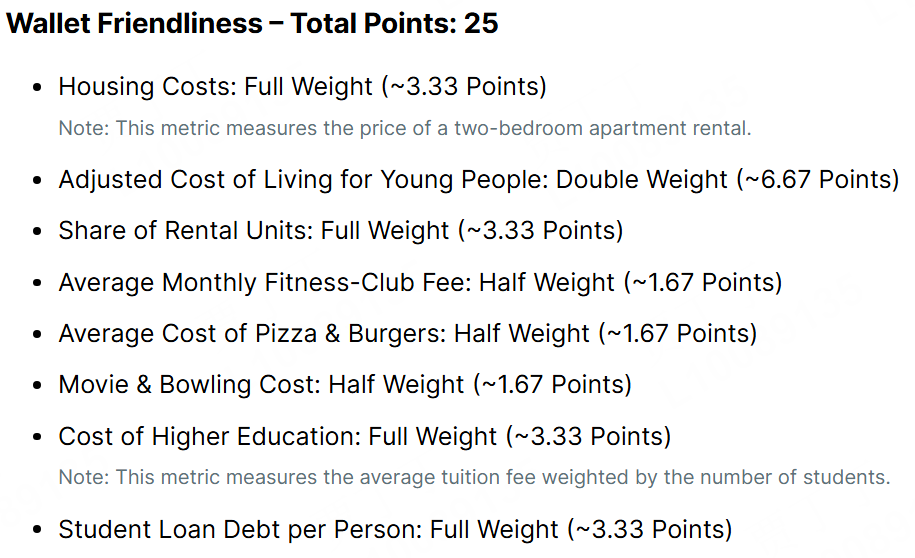
Task: Select the Student Loan Debt per Person line
Action: [395, 529]
